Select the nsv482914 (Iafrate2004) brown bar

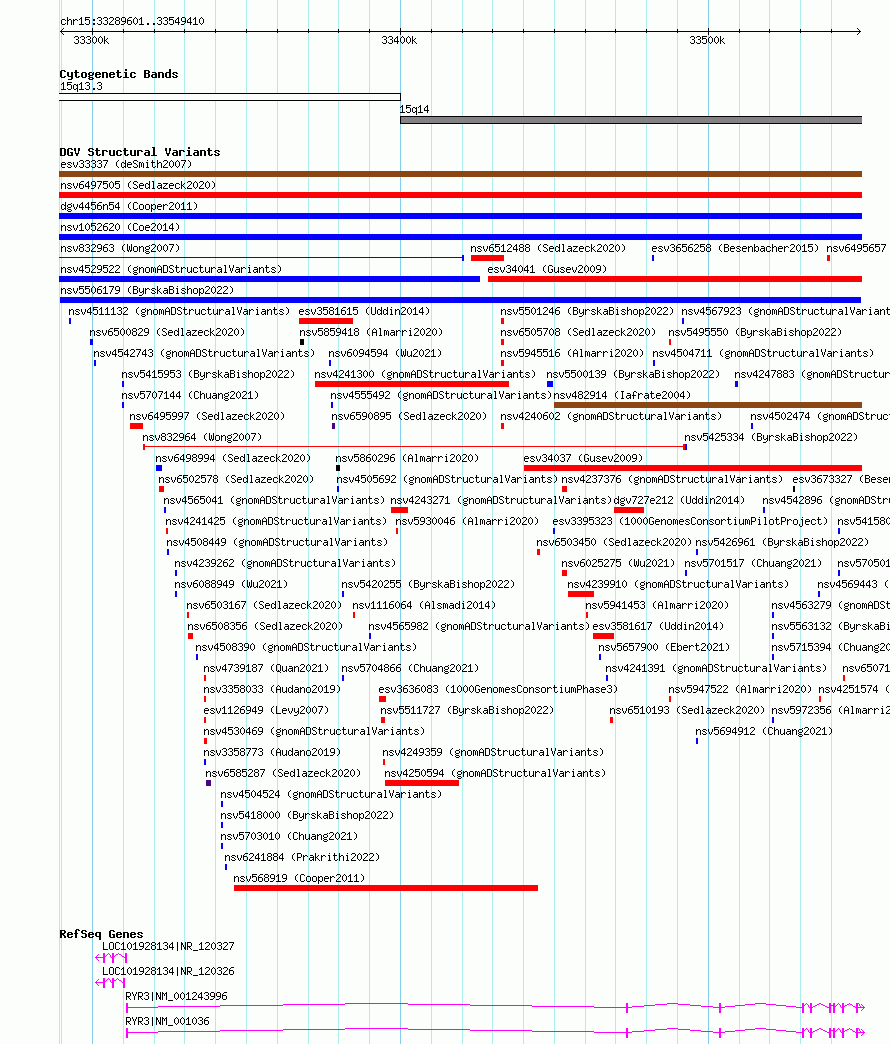point(708,405)
